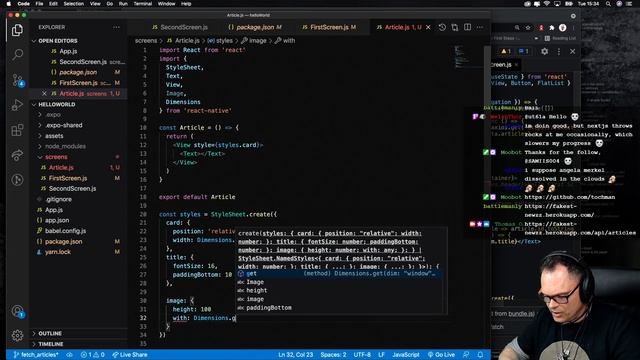Click the feedback icon in status bar

pos(466,355)
